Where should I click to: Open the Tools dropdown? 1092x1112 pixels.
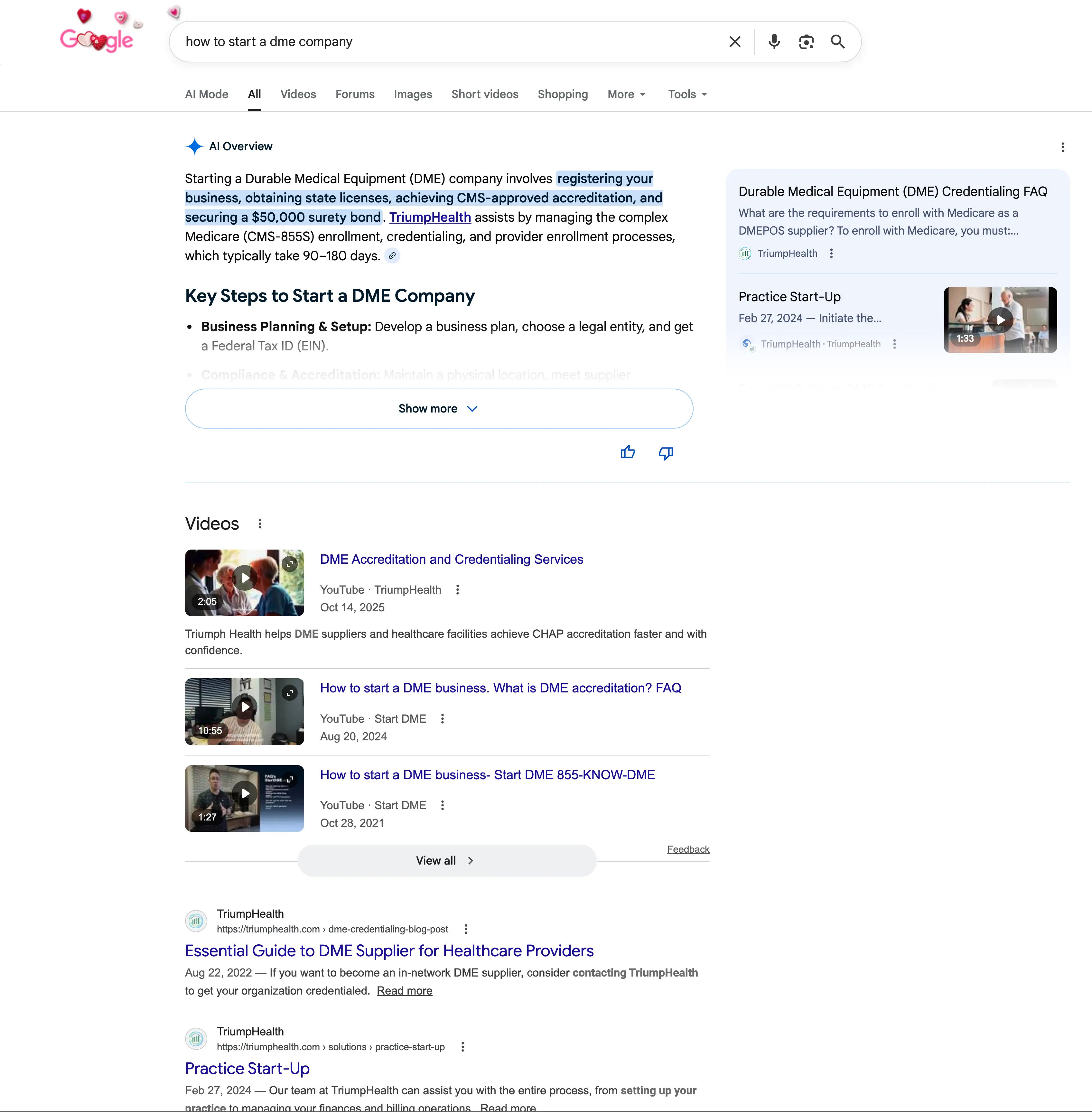coord(686,94)
